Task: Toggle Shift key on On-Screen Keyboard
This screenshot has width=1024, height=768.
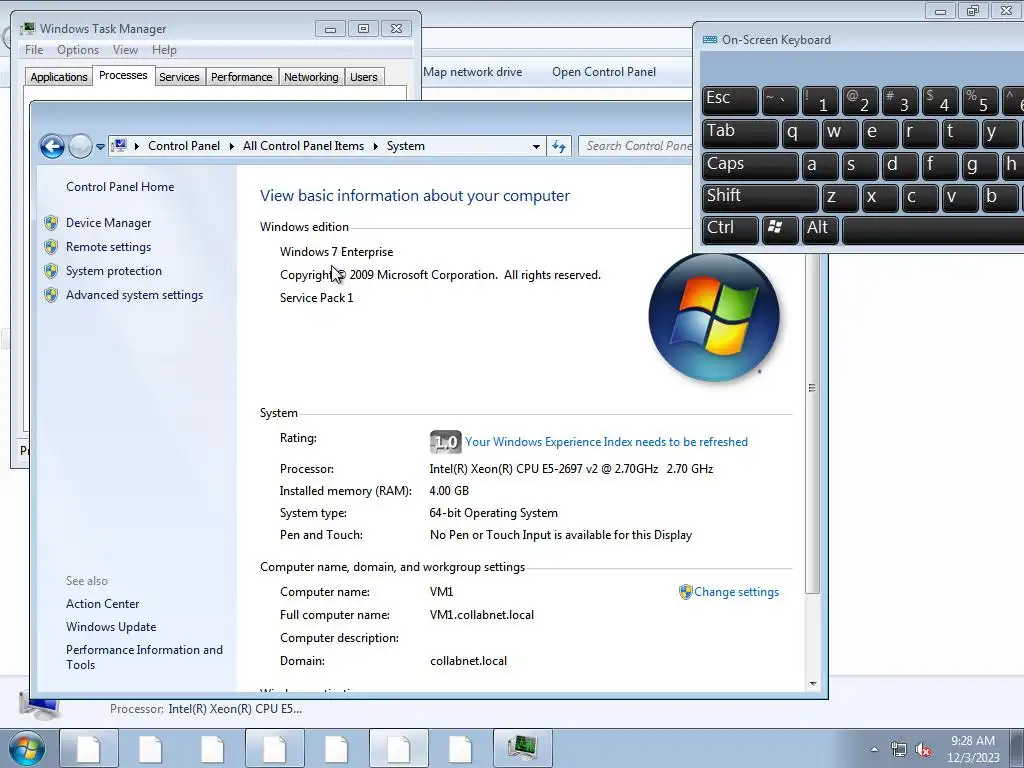Action: [760, 197]
